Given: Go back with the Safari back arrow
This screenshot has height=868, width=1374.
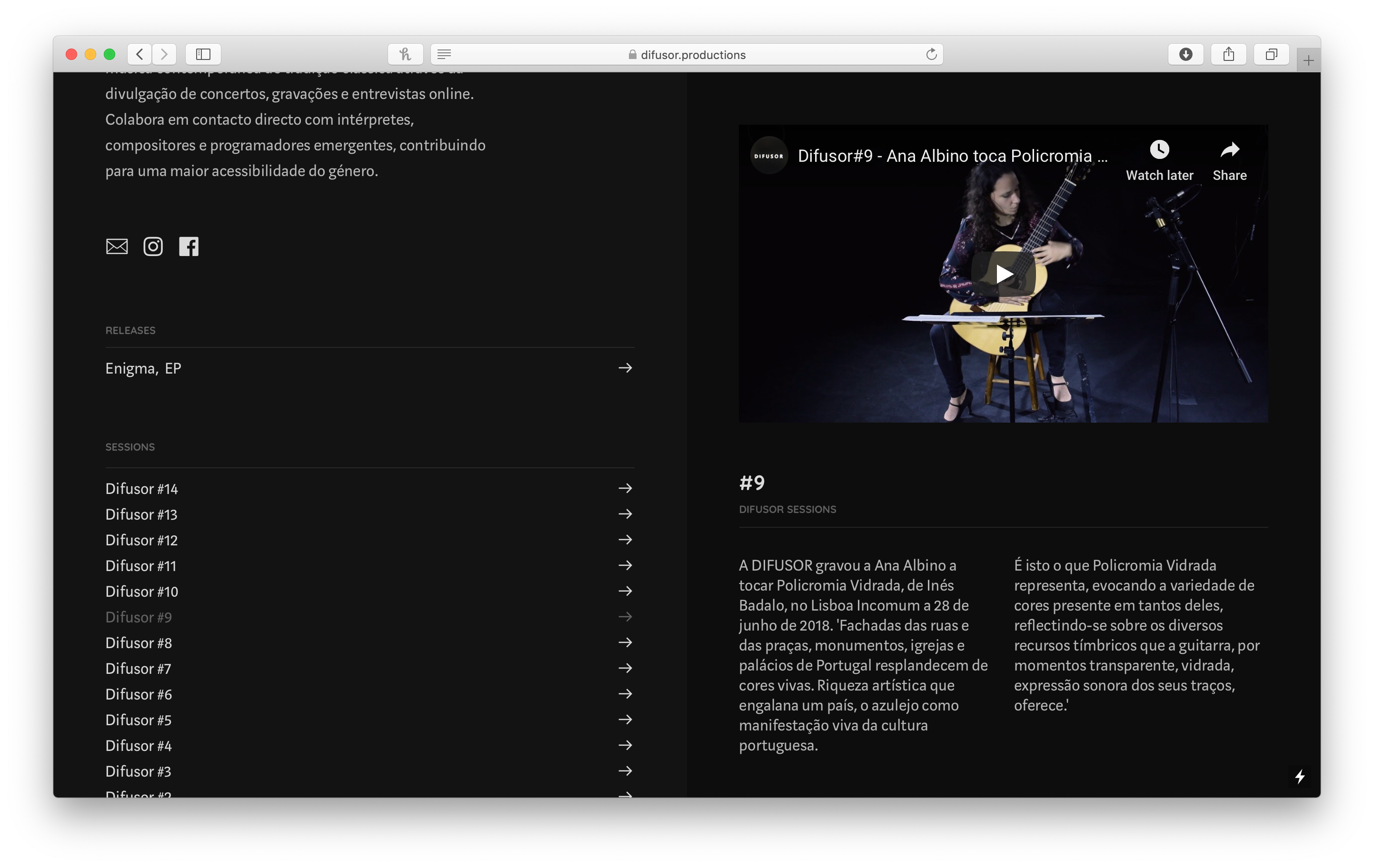Looking at the screenshot, I should pyautogui.click(x=140, y=55).
